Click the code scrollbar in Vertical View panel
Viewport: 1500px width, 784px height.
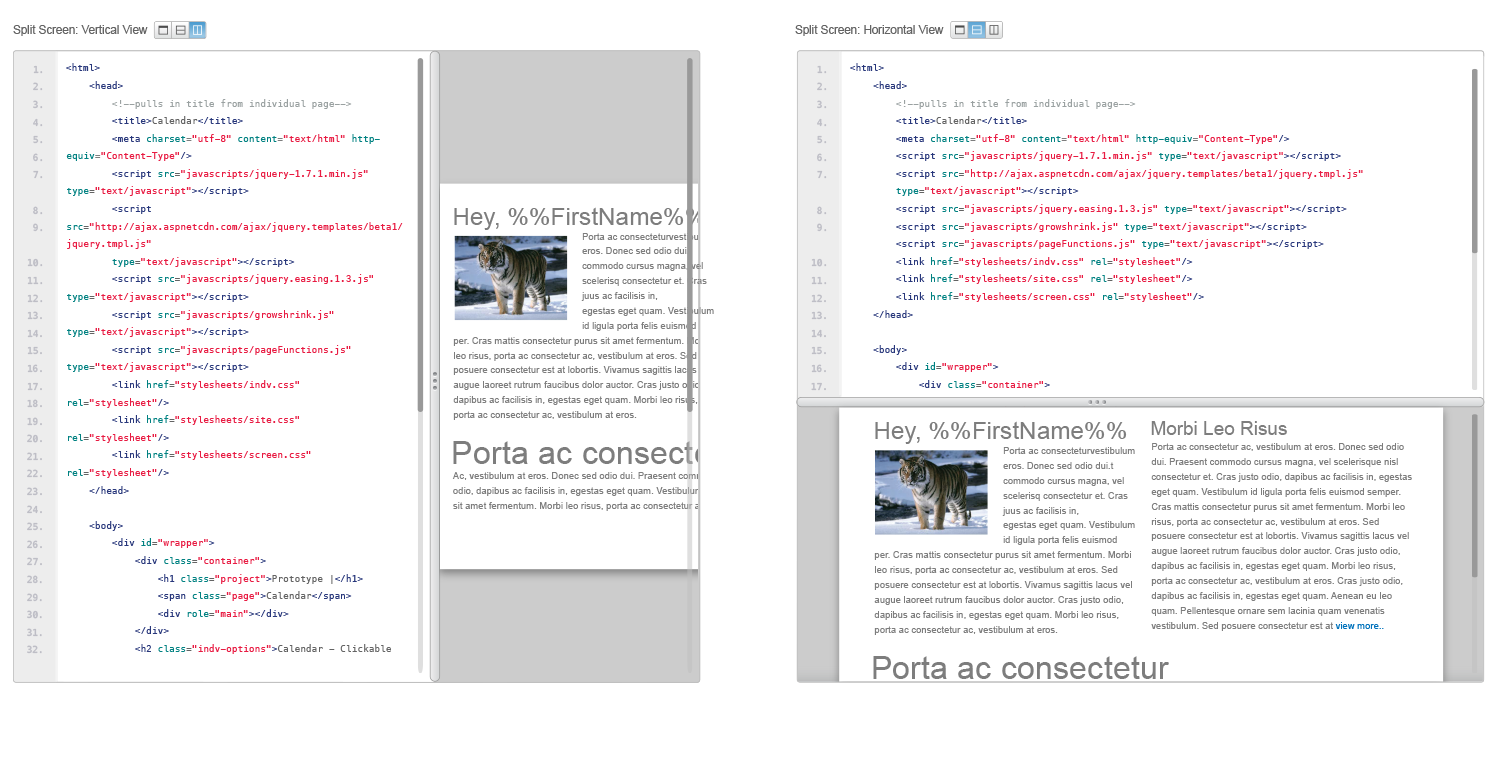[x=420, y=235]
